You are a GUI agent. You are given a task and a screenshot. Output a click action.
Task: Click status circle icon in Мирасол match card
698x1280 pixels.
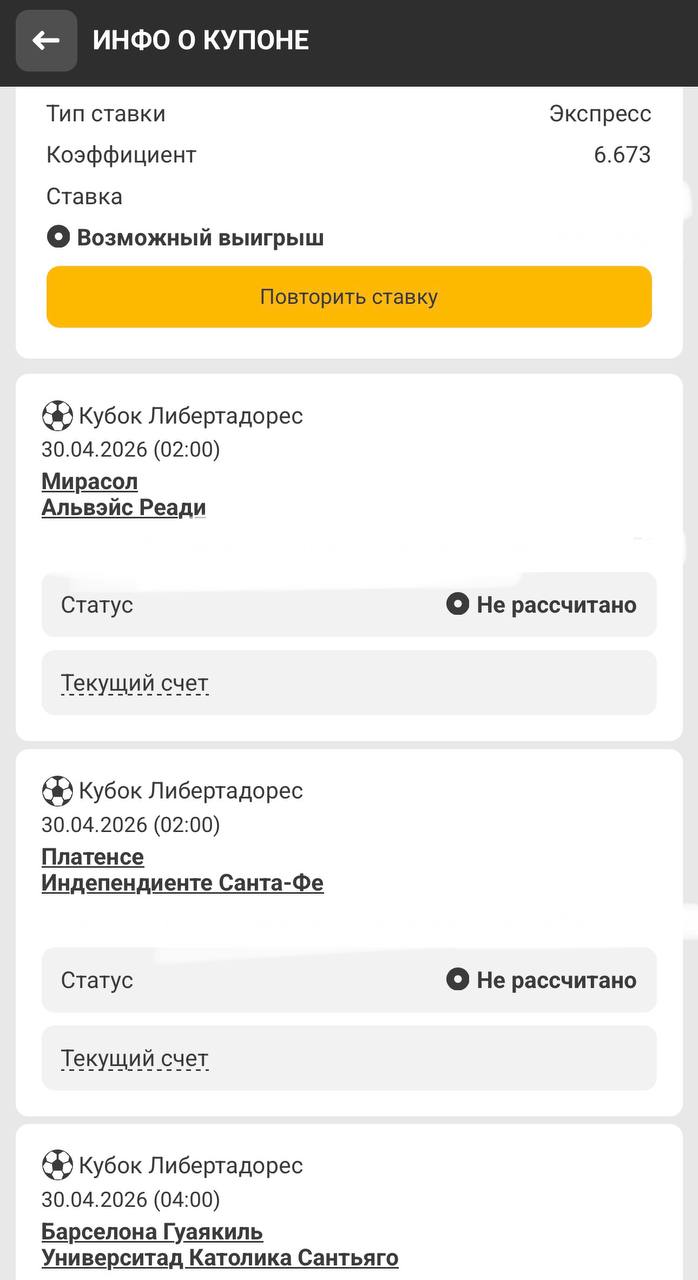pyautogui.click(x=457, y=605)
